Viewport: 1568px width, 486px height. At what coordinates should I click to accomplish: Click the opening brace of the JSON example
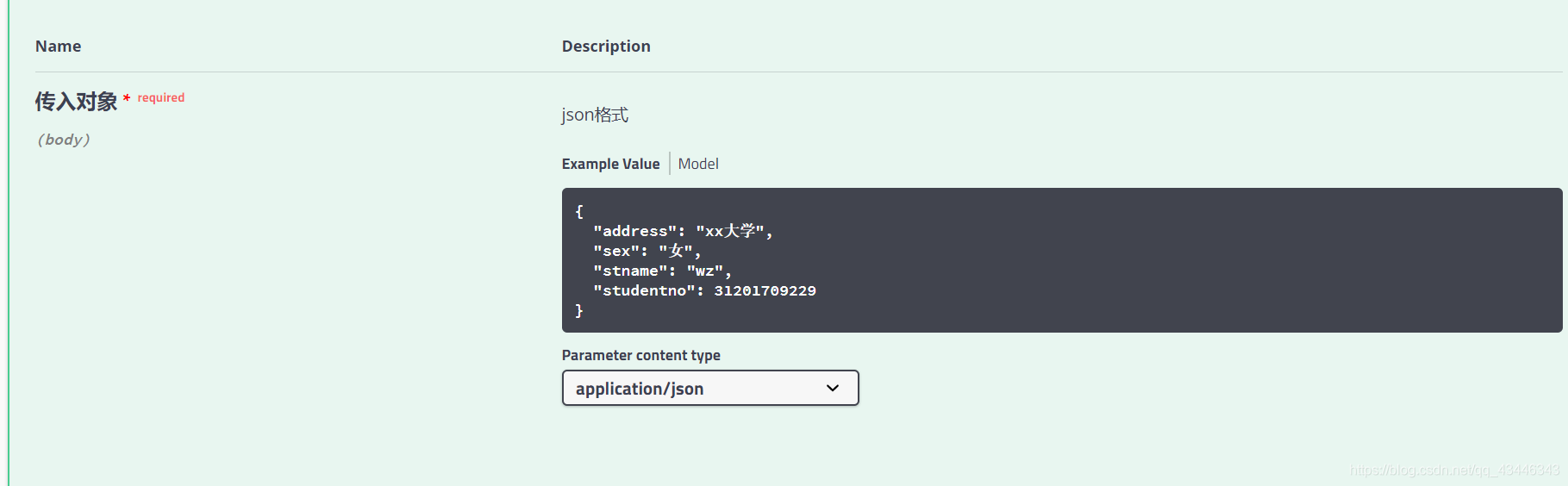point(579,211)
